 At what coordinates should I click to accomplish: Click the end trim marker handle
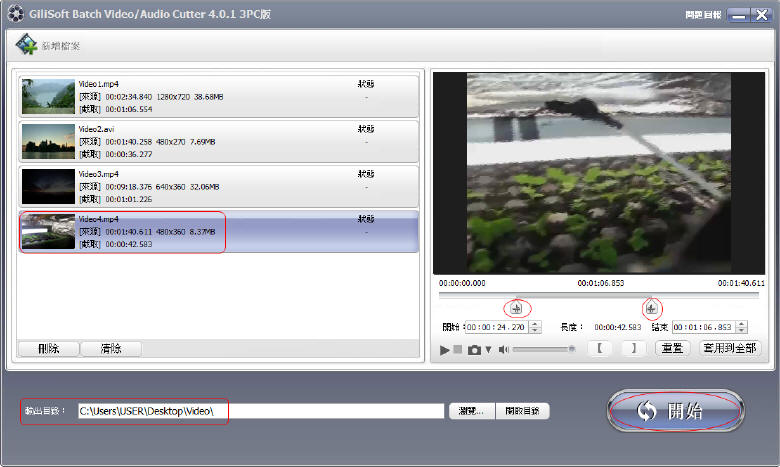point(651,308)
